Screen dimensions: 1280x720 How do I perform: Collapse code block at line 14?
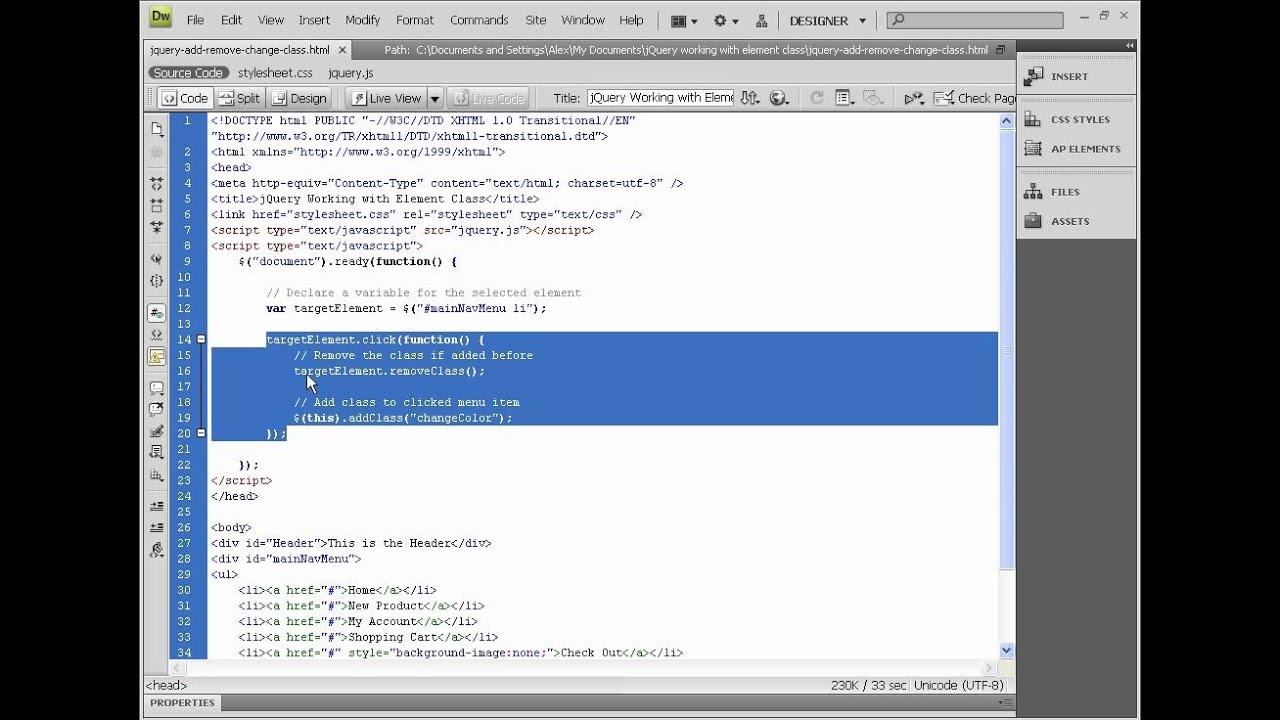[x=201, y=339]
